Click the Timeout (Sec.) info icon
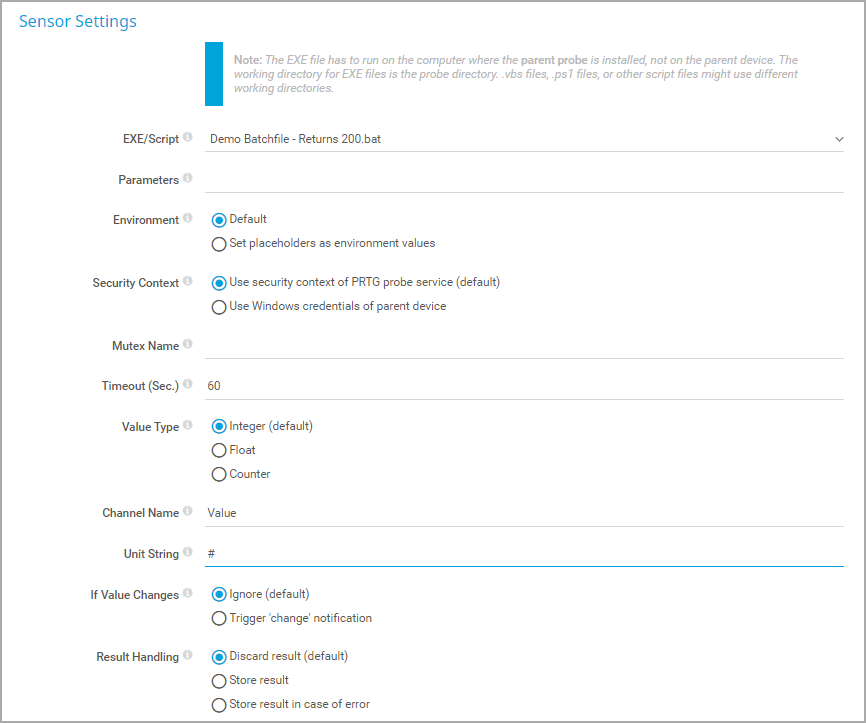866x723 pixels. [188, 383]
